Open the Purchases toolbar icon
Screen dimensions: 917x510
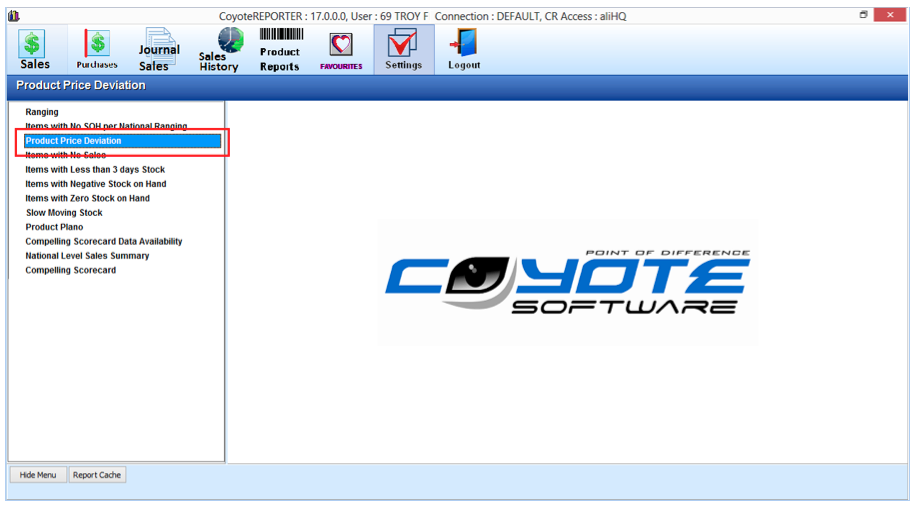coord(96,50)
